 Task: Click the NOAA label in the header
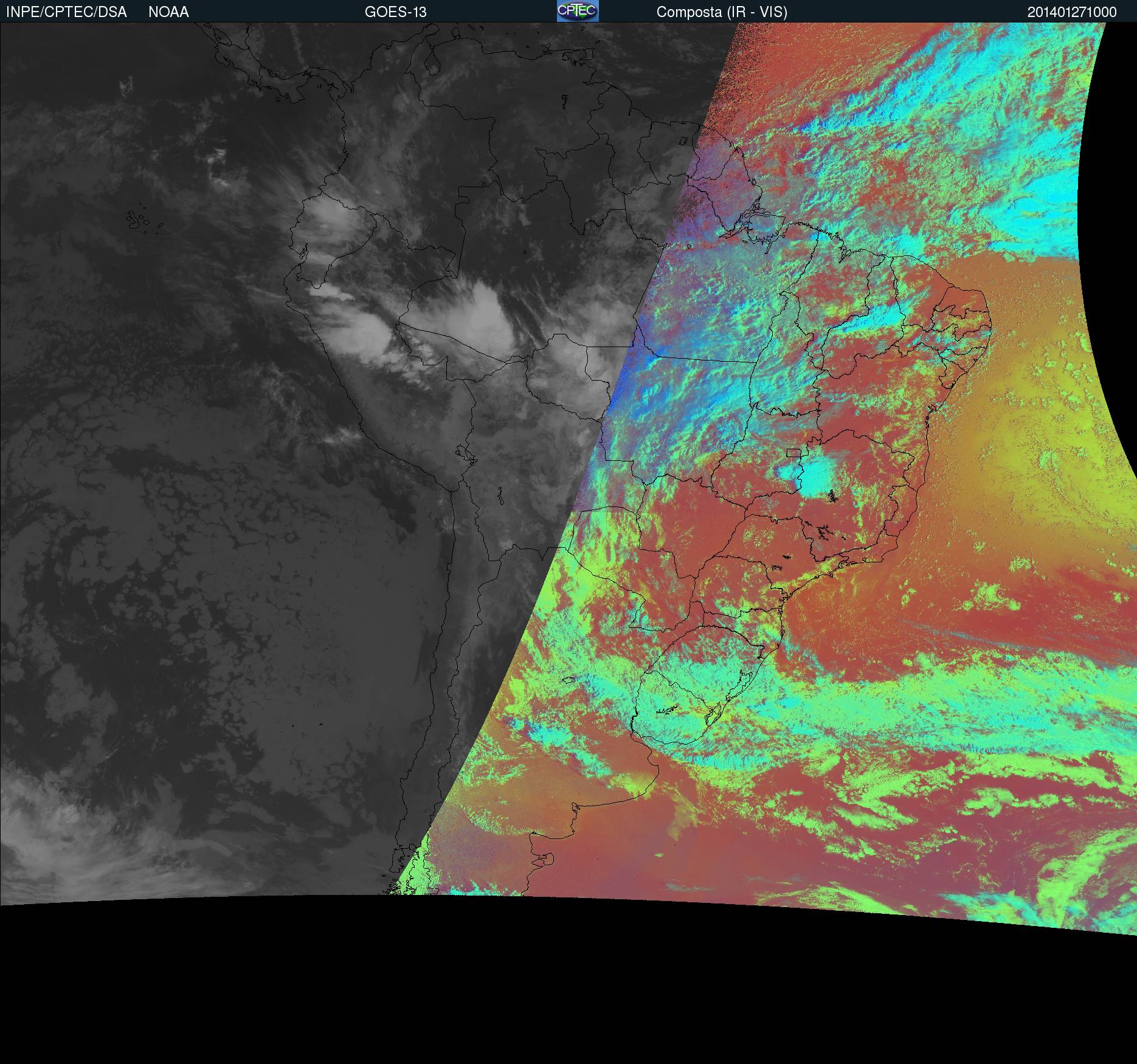tap(168, 12)
